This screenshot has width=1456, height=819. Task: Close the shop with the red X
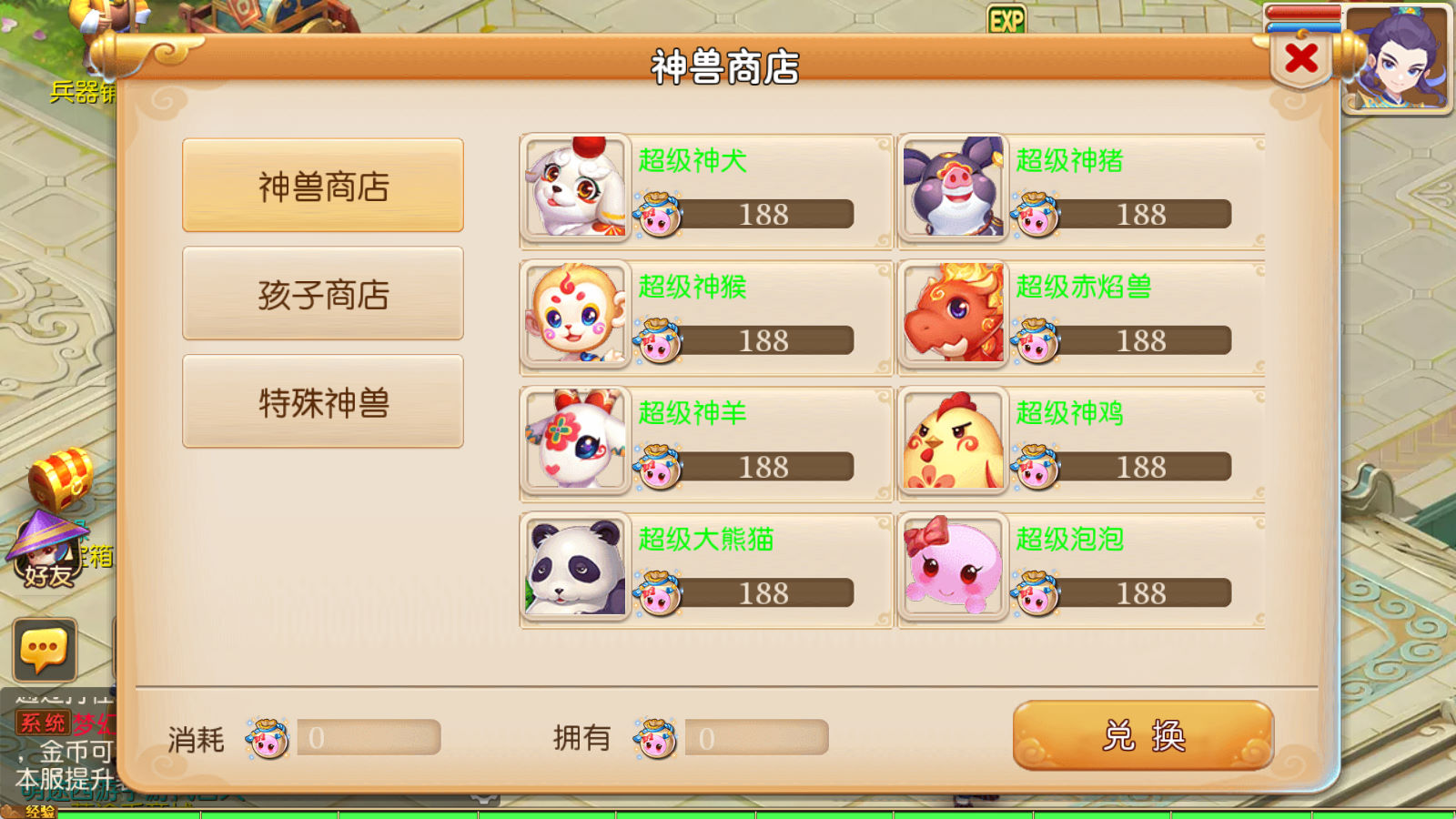pos(1301,59)
